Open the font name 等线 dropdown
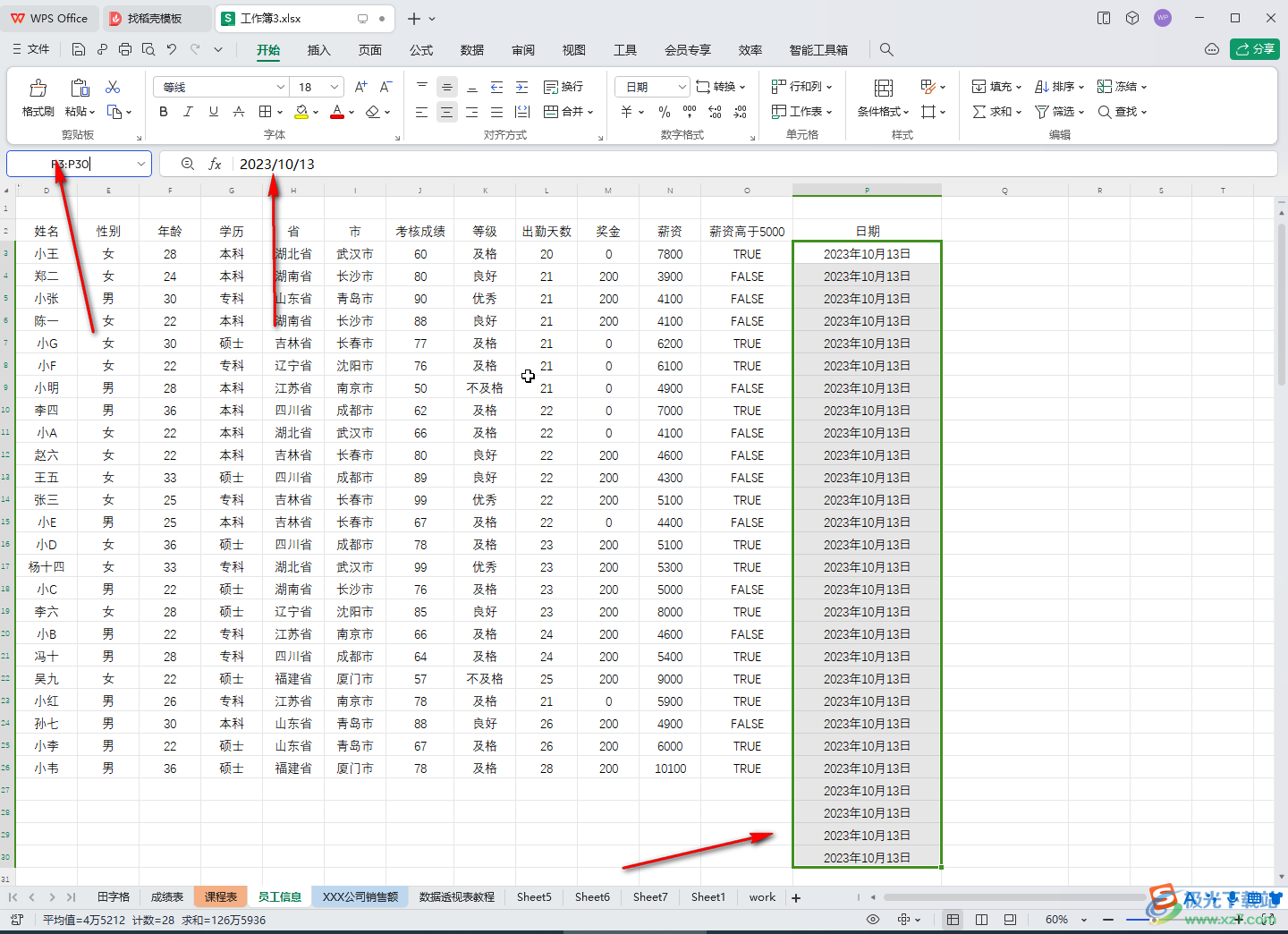Viewport: 1288px width, 934px height. (280, 87)
